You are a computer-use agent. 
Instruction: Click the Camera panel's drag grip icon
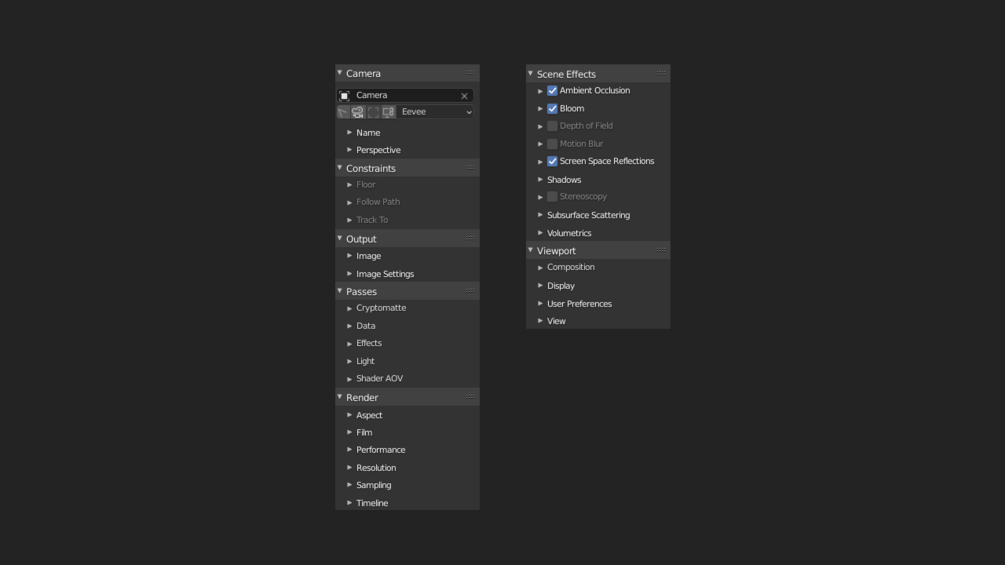click(469, 73)
